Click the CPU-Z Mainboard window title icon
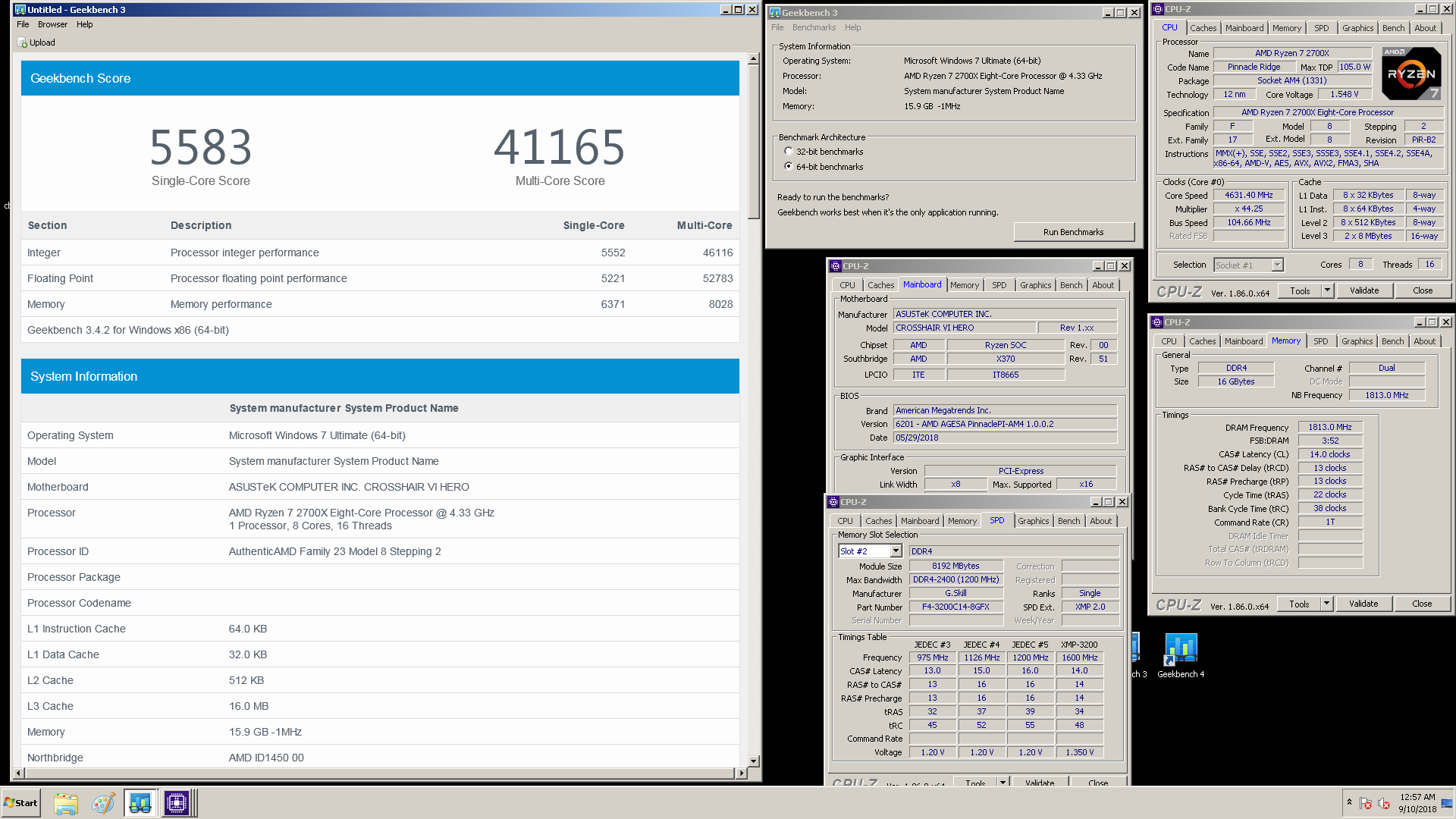Image resolution: width=1456 pixels, height=819 pixels. 836,266
